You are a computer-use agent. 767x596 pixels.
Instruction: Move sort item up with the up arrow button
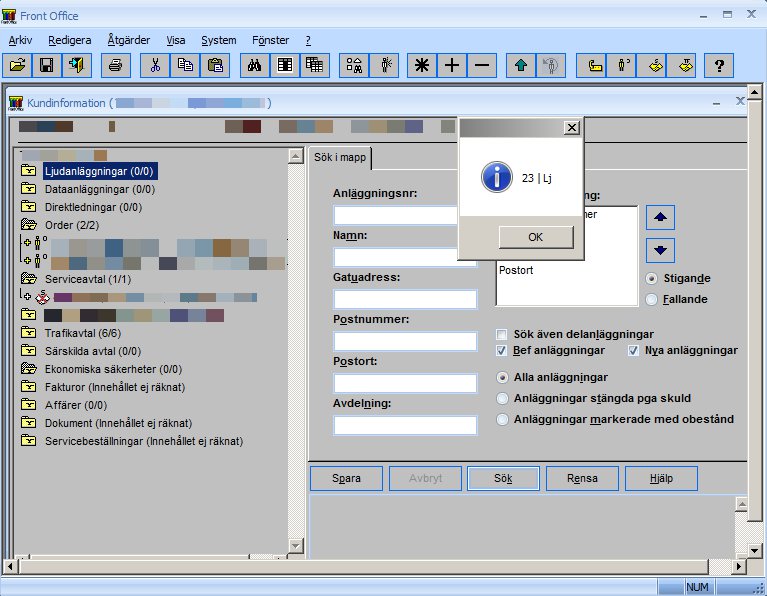[x=661, y=217]
